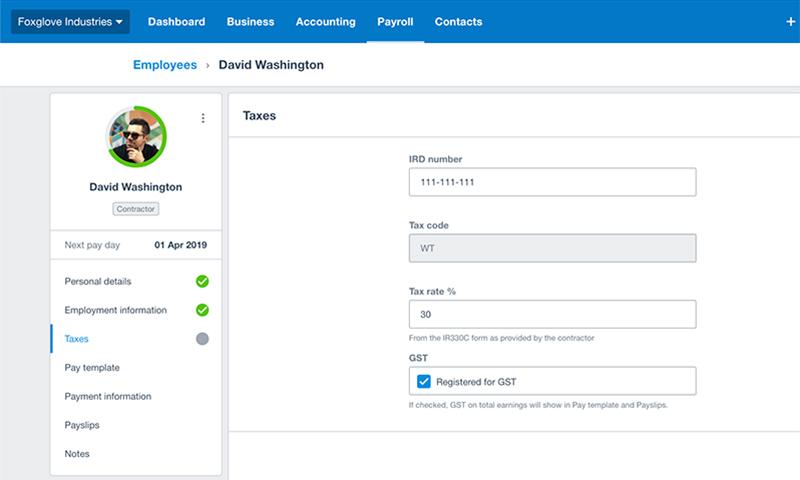
Task: Click green checkmark beside Employment information
Action: pos(203,310)
